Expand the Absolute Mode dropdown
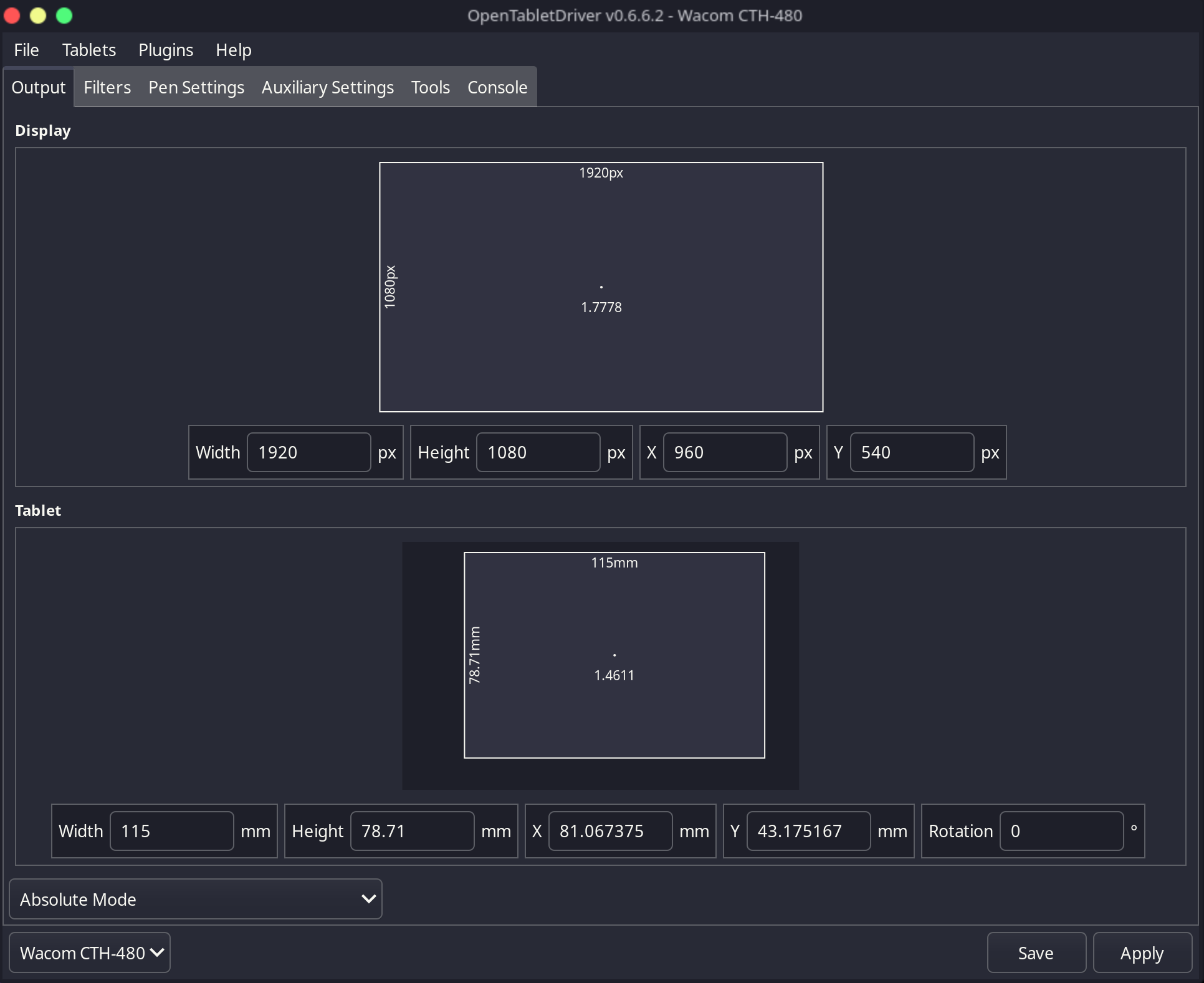1204x983 pixels. tap(196, 899)
